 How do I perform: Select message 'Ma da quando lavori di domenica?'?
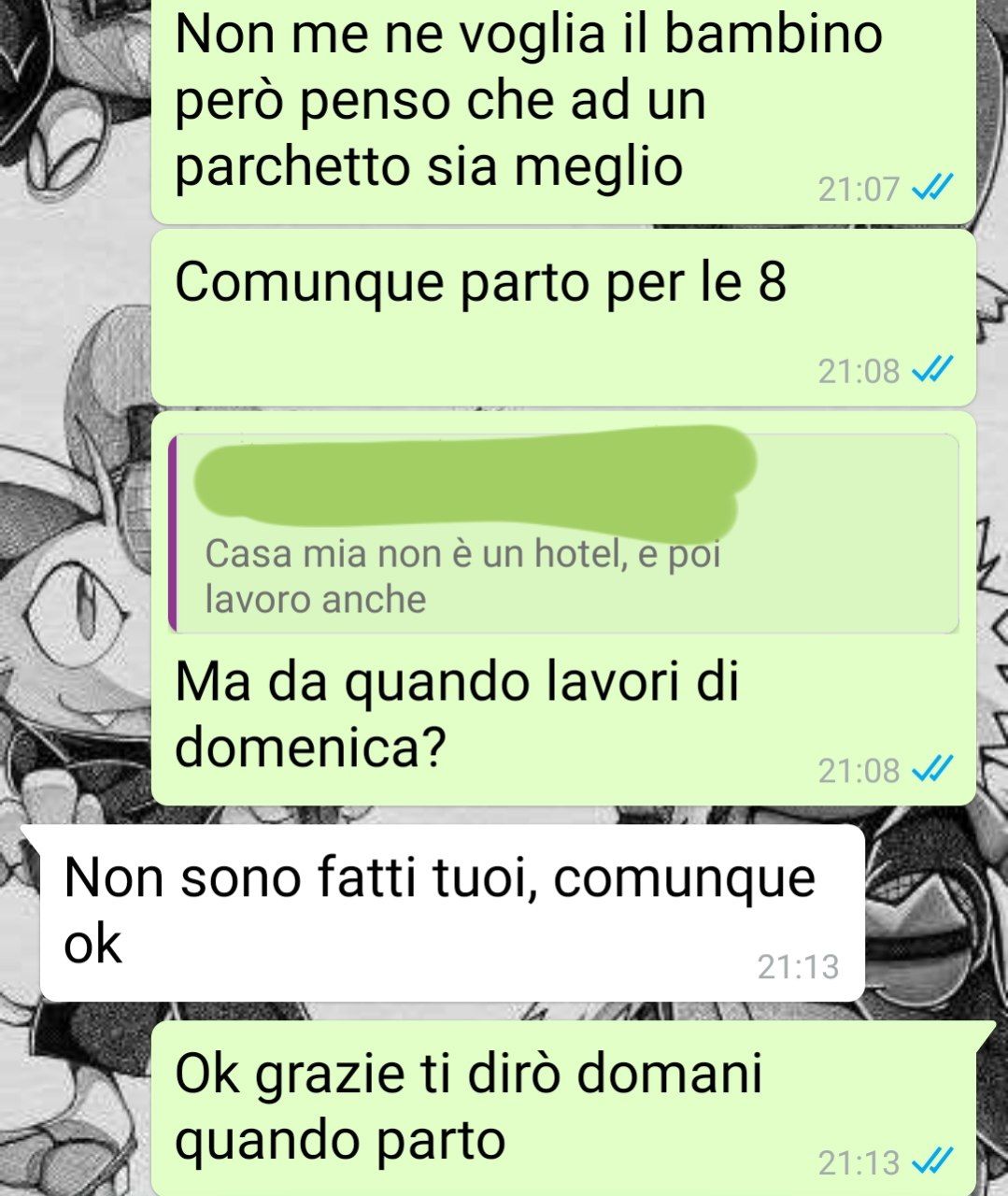(x=563, y=608)
